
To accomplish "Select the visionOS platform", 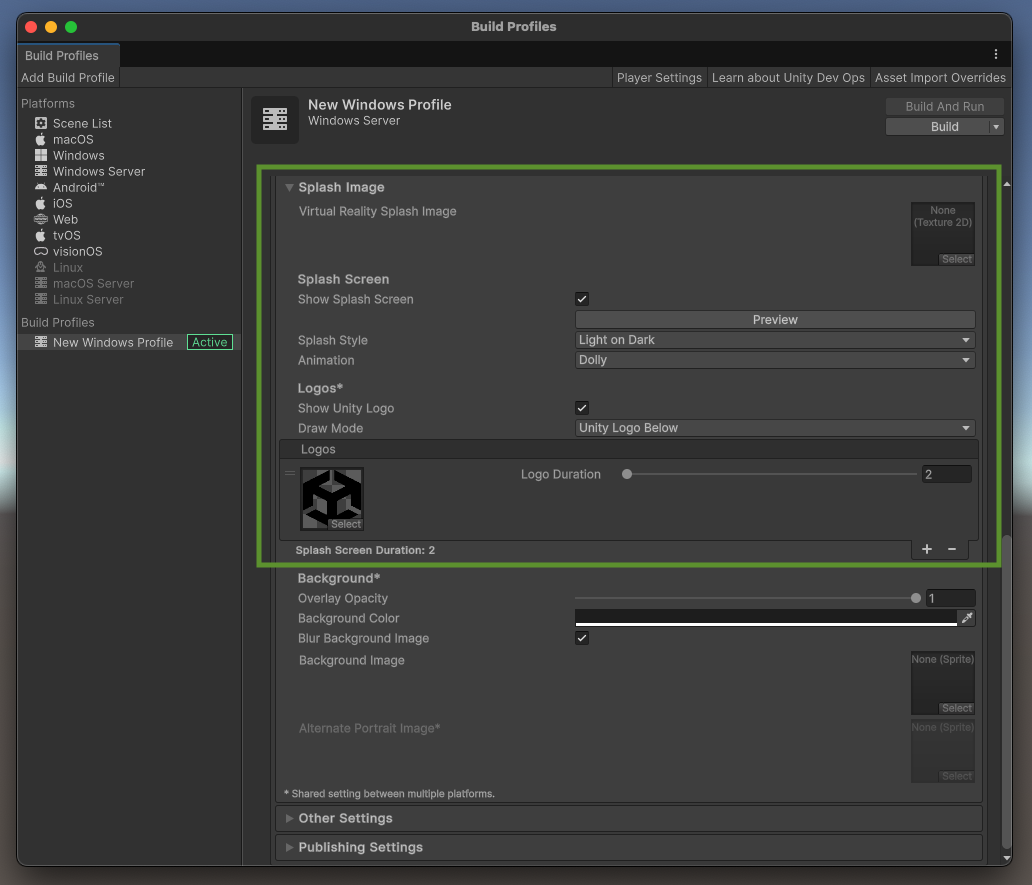I will [x=77, y=251].
